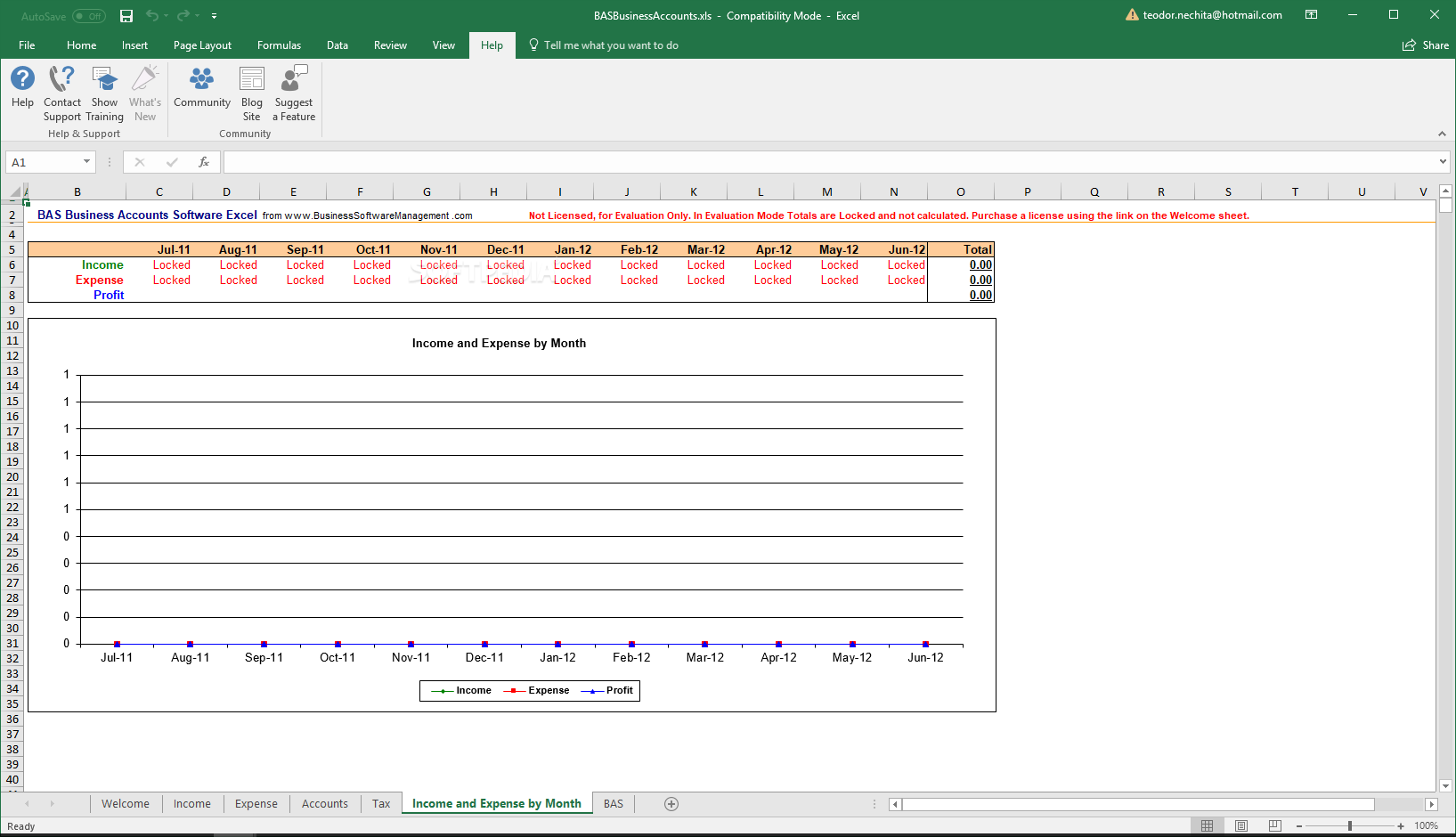Select column O header
1456x837 pixels.
[961, 191]
